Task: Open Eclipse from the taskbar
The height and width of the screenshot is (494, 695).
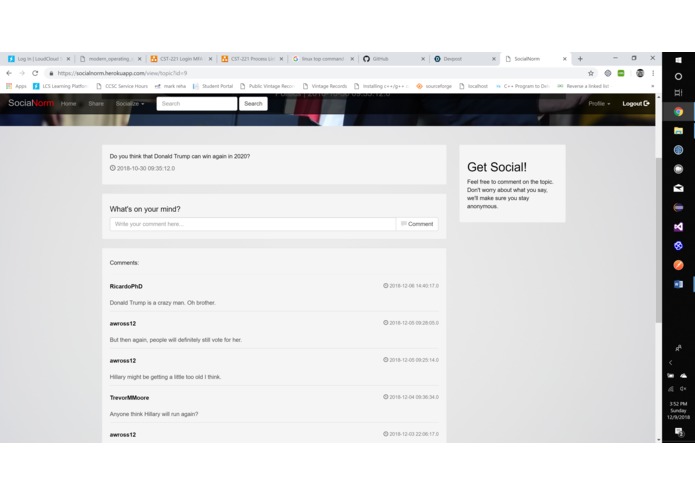Action: 678,207
